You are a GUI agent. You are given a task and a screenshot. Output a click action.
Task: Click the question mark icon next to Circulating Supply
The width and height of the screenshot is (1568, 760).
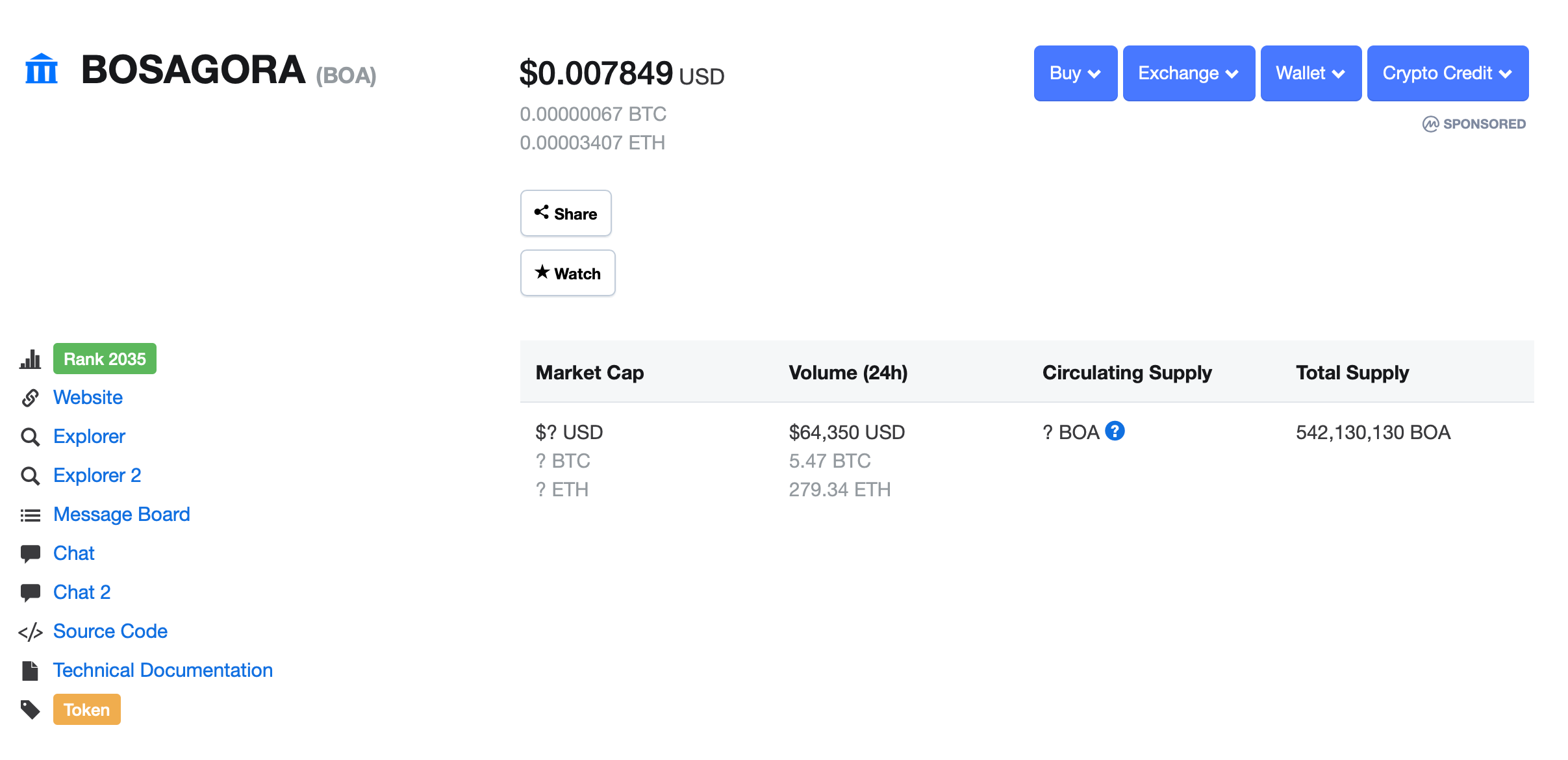point(1115,431)
